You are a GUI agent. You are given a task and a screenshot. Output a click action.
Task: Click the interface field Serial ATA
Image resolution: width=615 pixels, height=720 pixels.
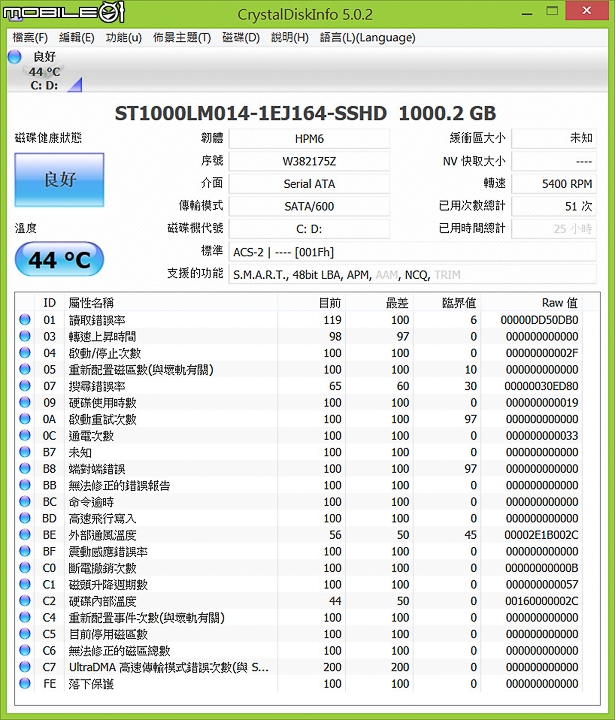pyautogui.click(x=309, y=184)
